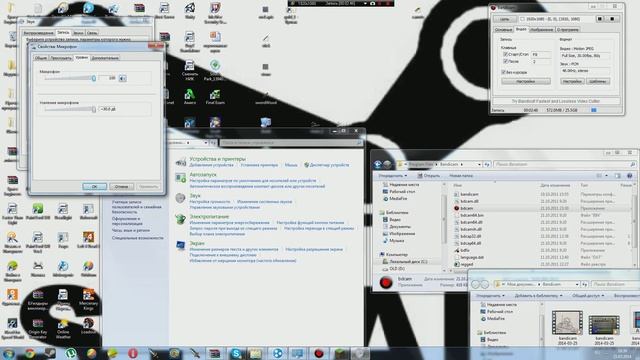The height and width of the screenshot is (360, 640).
Task: Move the Microphone level slider handle
Action: click(x=93, y=78)
